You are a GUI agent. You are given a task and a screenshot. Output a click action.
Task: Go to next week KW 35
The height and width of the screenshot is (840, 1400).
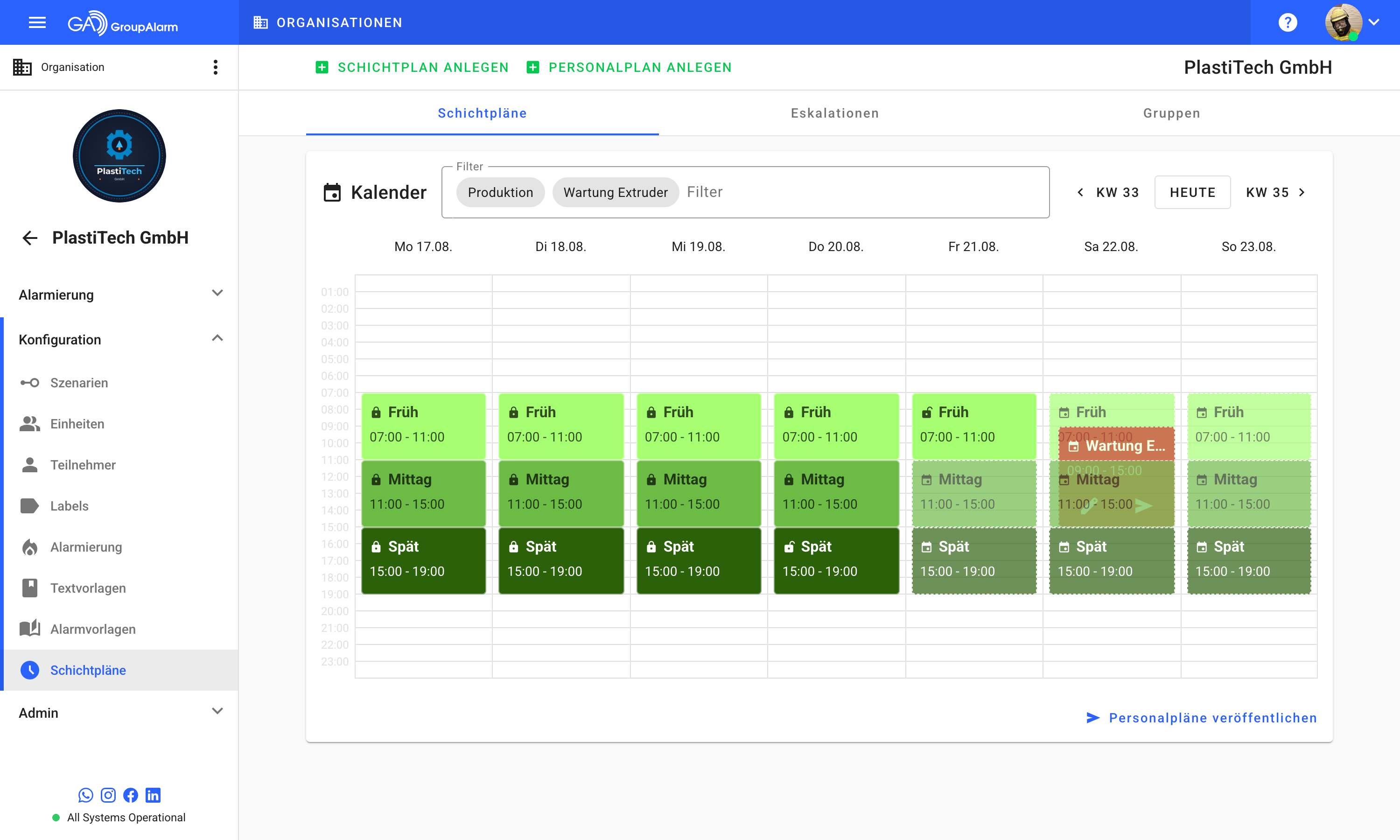[x=1275, y=192]
